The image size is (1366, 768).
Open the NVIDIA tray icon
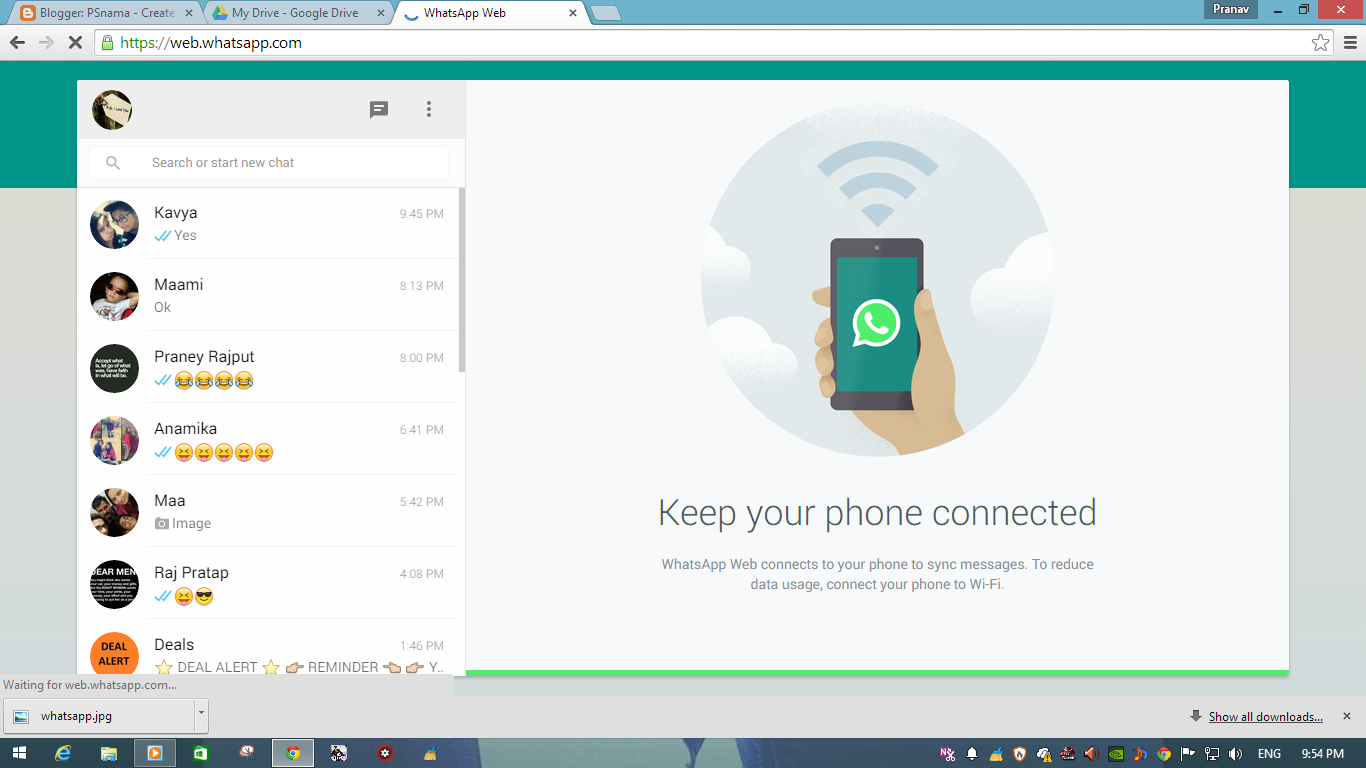click(x=1116, y=754)
